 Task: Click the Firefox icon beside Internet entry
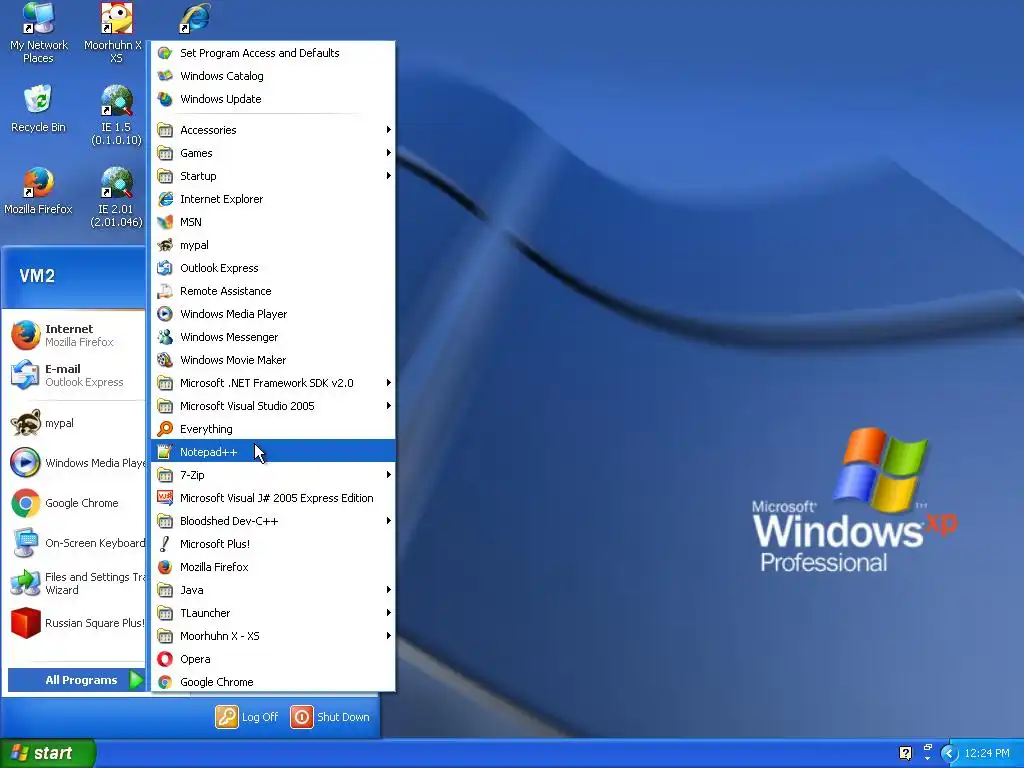pos(25,336)
